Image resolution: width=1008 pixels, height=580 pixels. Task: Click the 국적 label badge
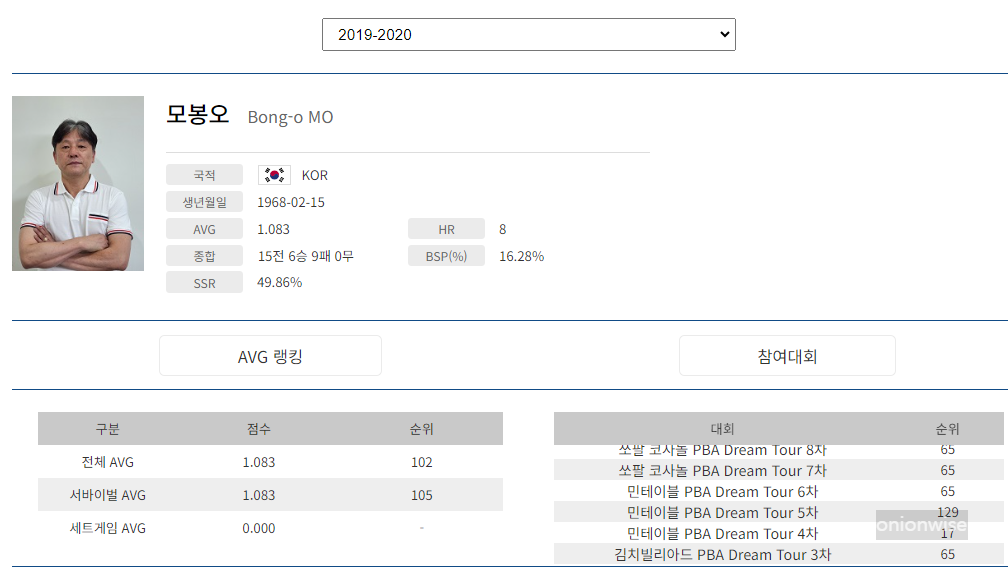pos(204,174)
